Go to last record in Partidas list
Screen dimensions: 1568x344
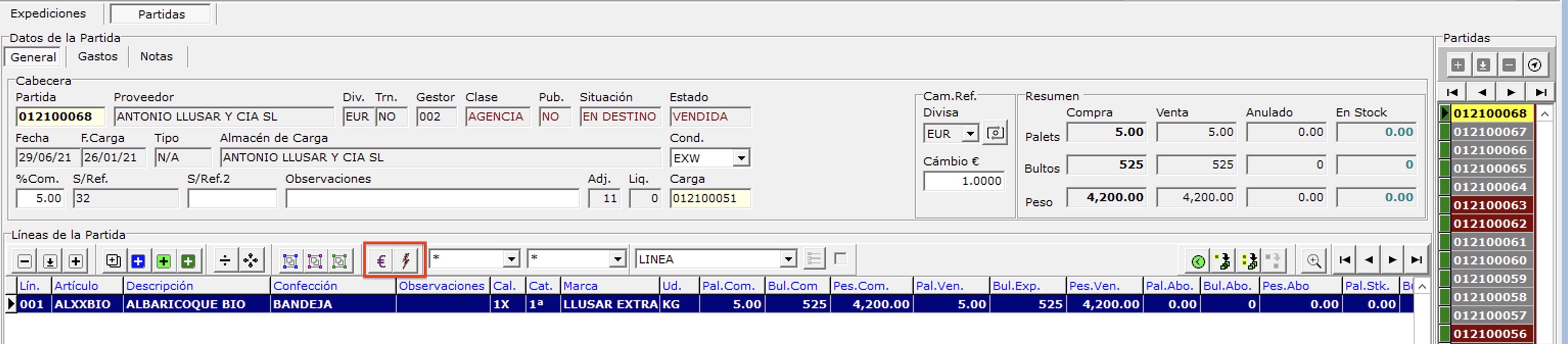click(1540, 92)
